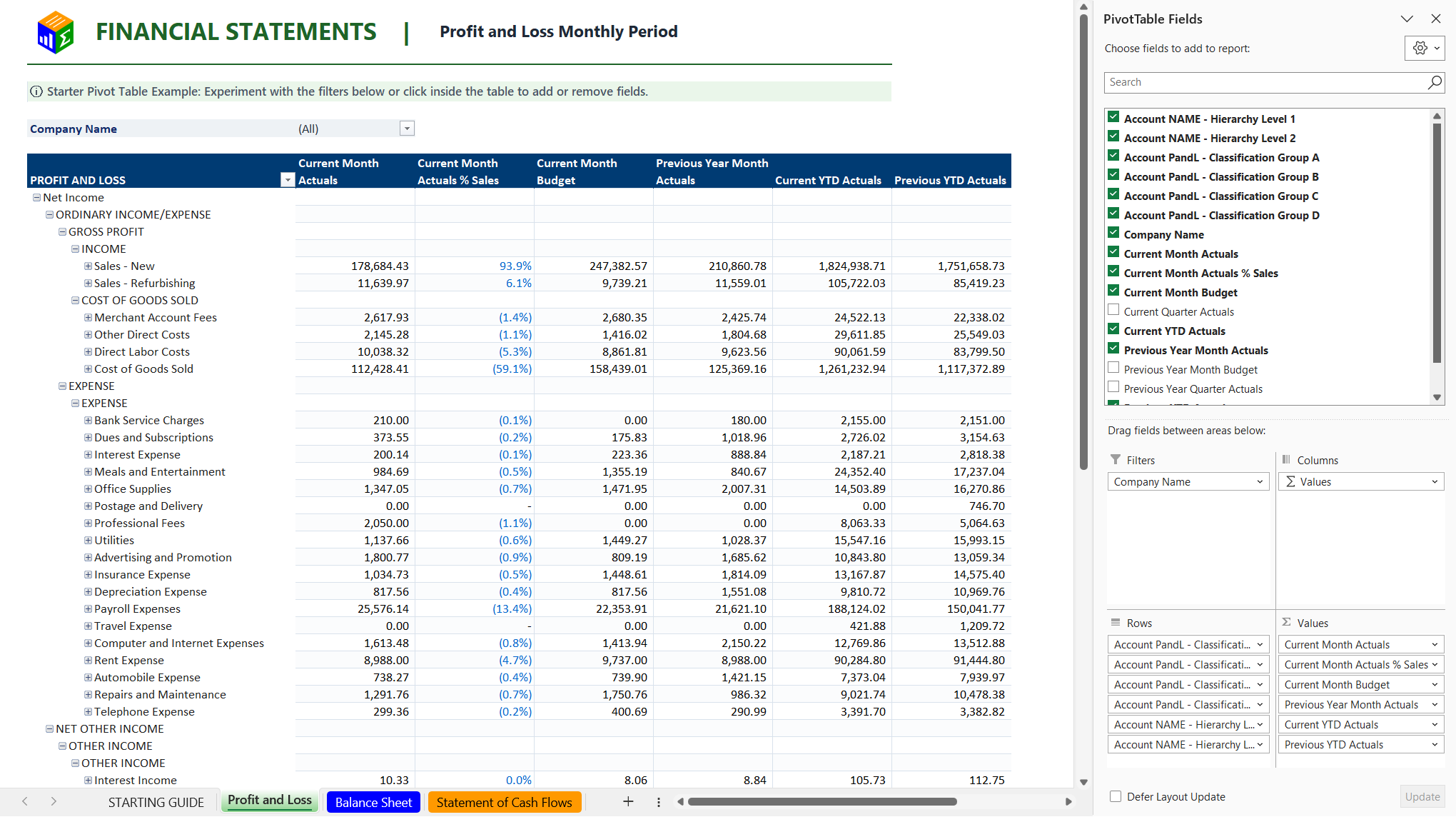
Task: Collapse the COST OF GOODS SOLD group
Action: point(75,301)
